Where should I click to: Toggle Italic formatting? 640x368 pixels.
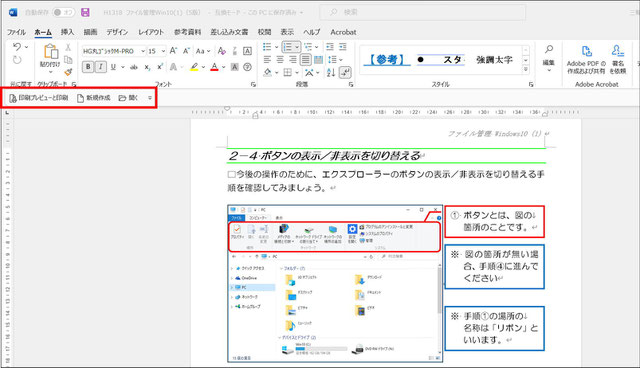click(x=100, y=67)
